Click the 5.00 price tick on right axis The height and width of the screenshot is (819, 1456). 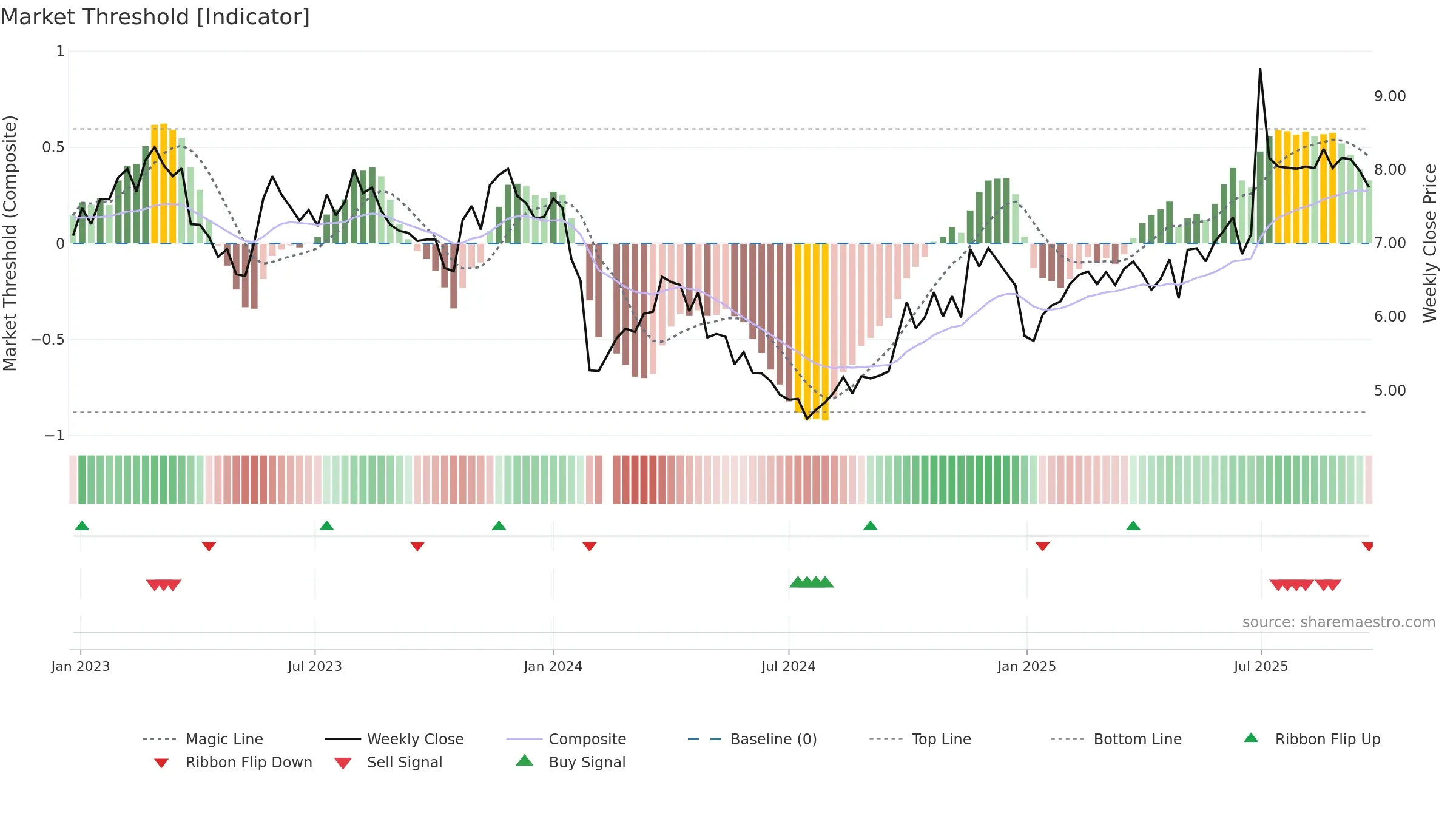coord(1390,390)
